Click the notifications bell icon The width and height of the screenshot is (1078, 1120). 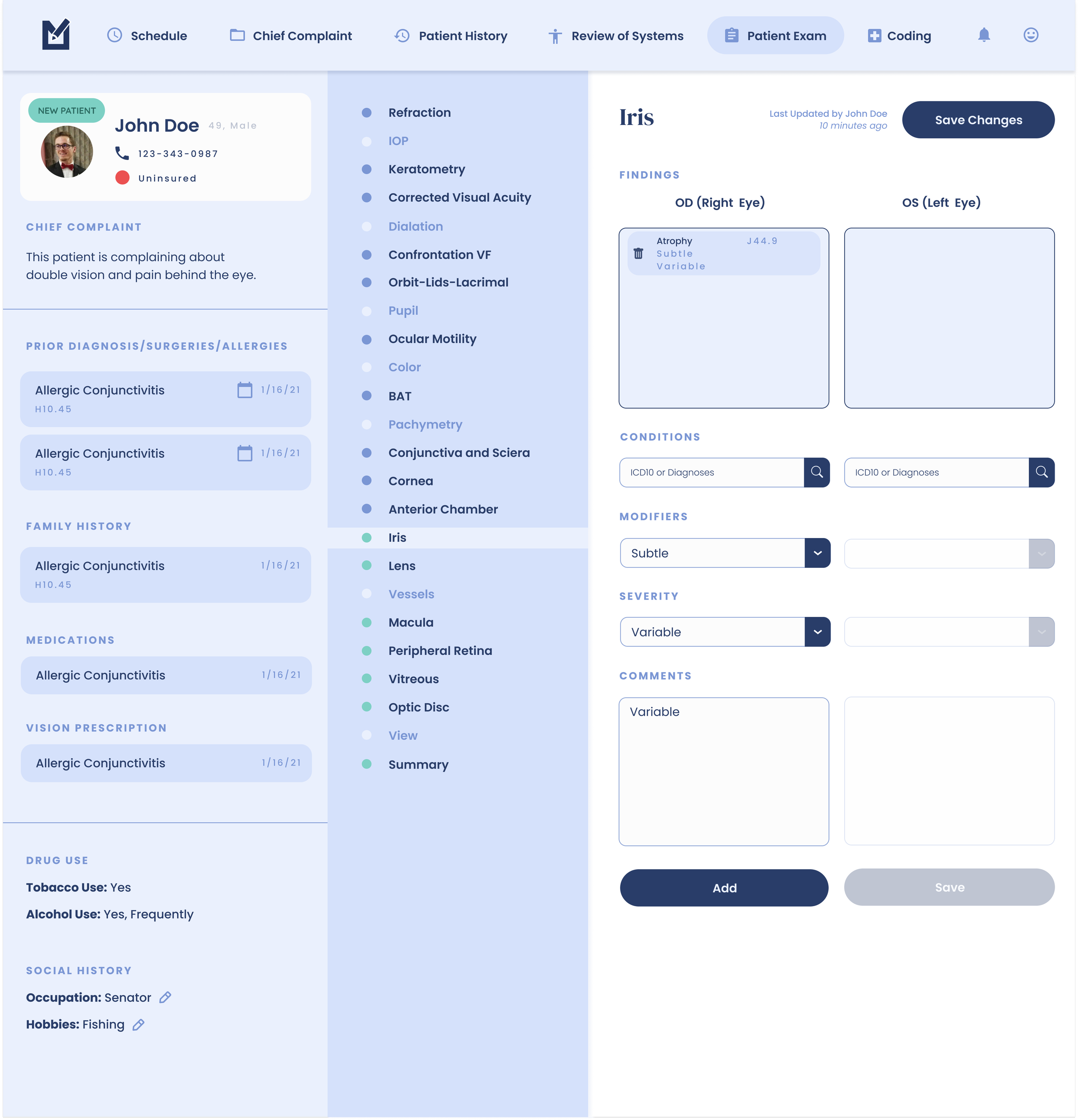(984, 35)
